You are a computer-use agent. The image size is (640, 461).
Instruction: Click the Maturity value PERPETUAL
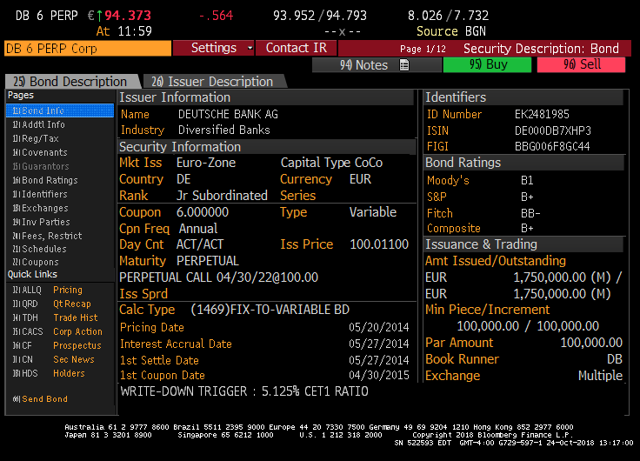[207, 261]
